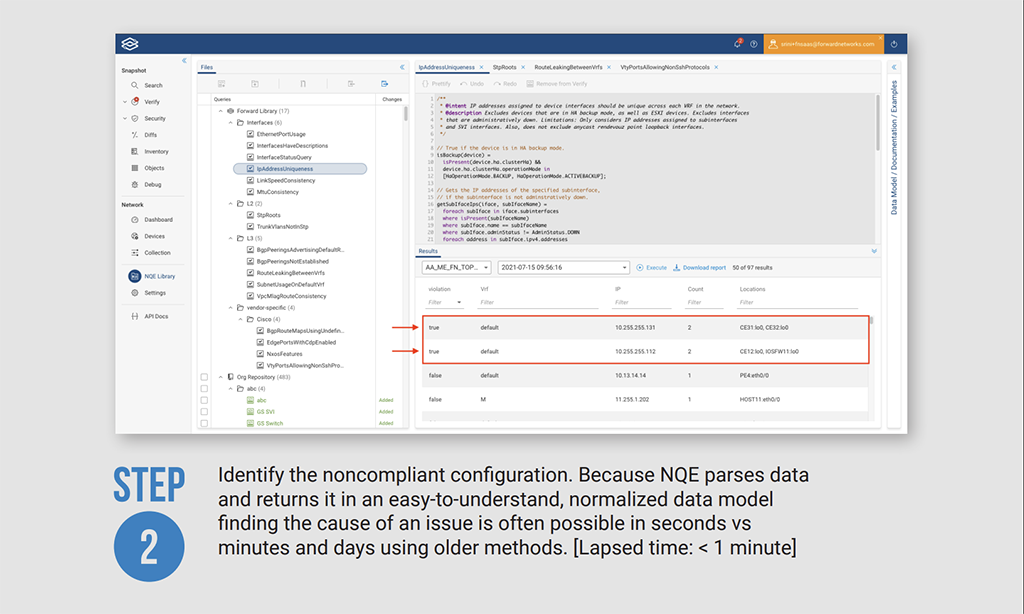Expand the Verify sidebar submenu chevron

pos(125,102)
